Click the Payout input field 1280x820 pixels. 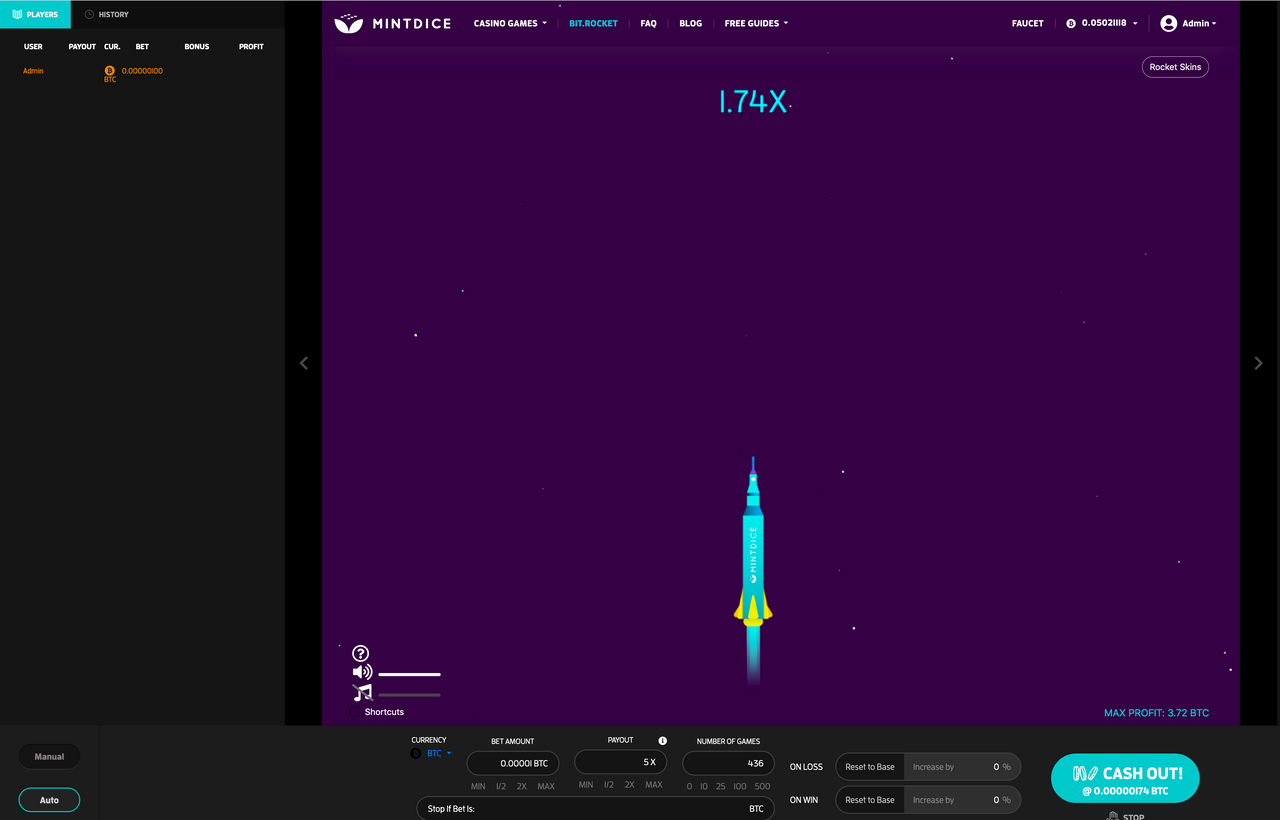[620, 762]
